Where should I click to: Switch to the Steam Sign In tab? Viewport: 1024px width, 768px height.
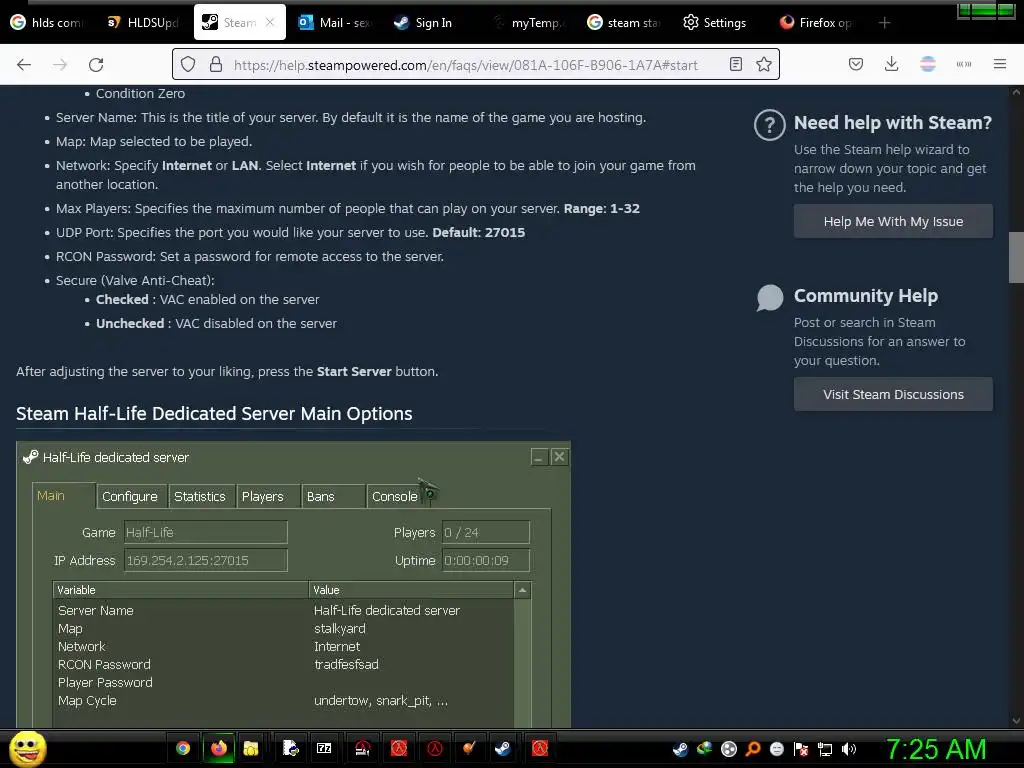(x=432, y=22)
